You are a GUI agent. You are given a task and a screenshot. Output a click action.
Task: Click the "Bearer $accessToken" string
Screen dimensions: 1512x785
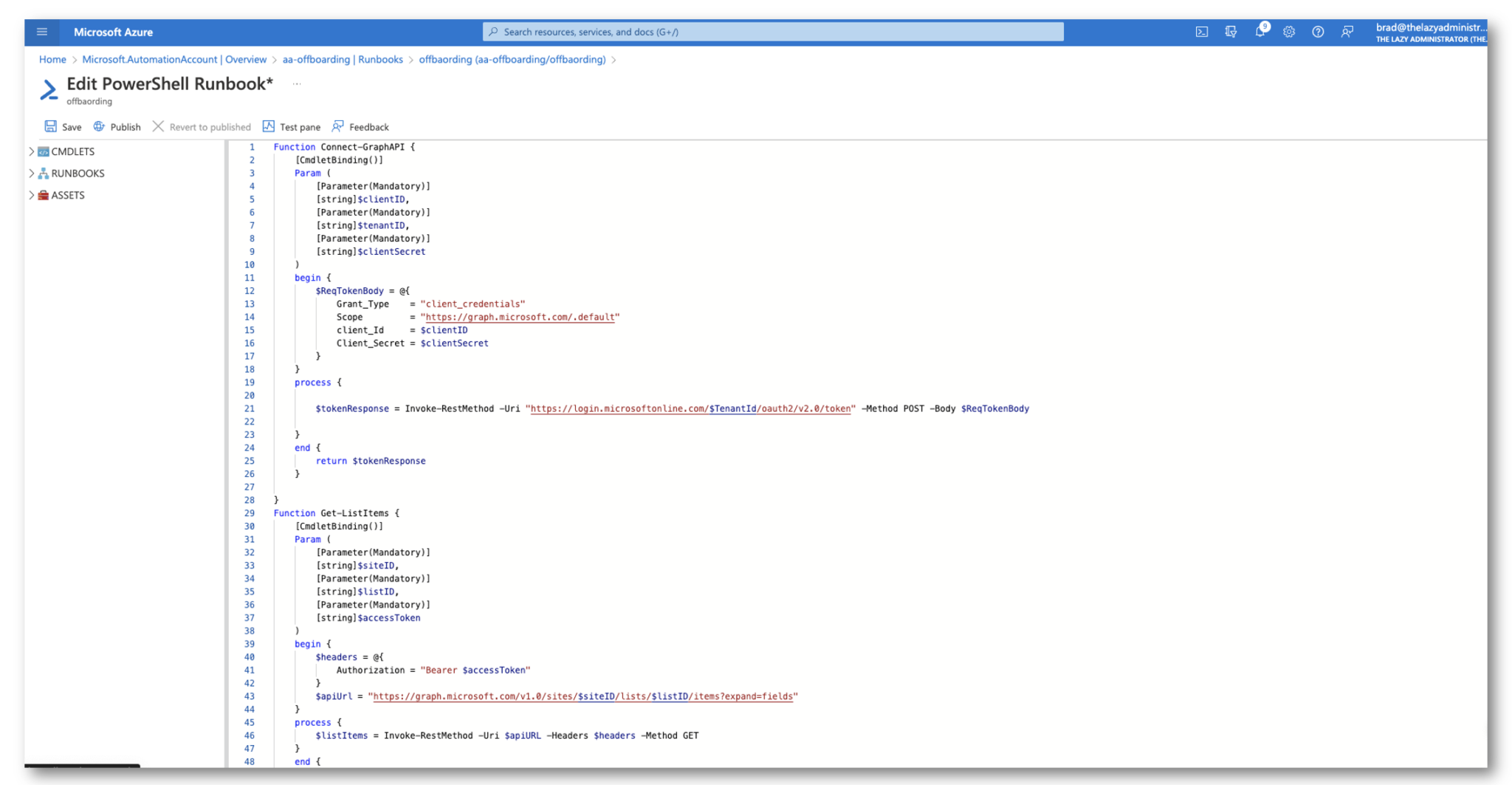[475, 671]
